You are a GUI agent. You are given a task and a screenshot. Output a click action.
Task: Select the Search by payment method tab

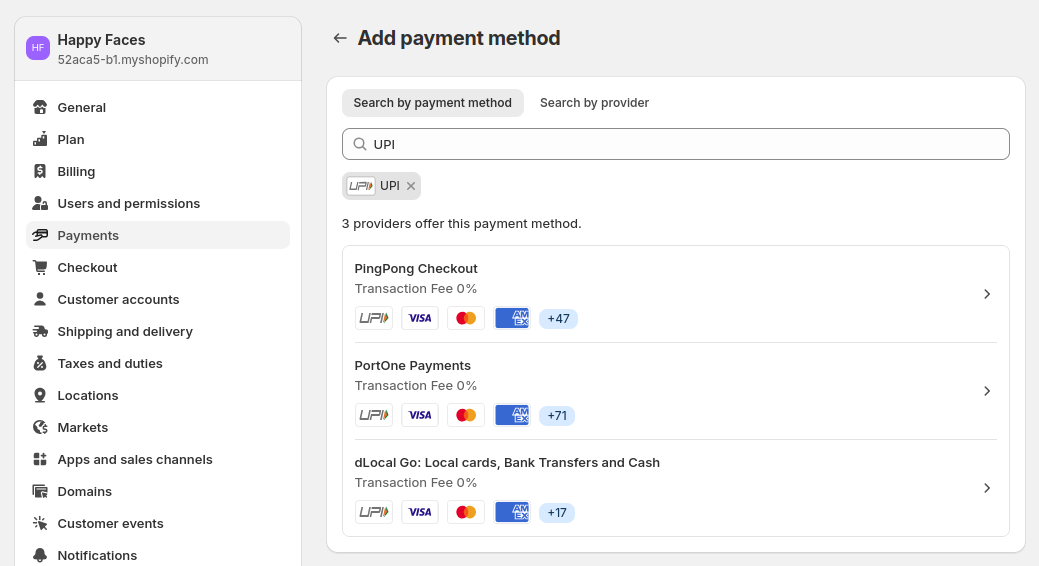(433, 103)
